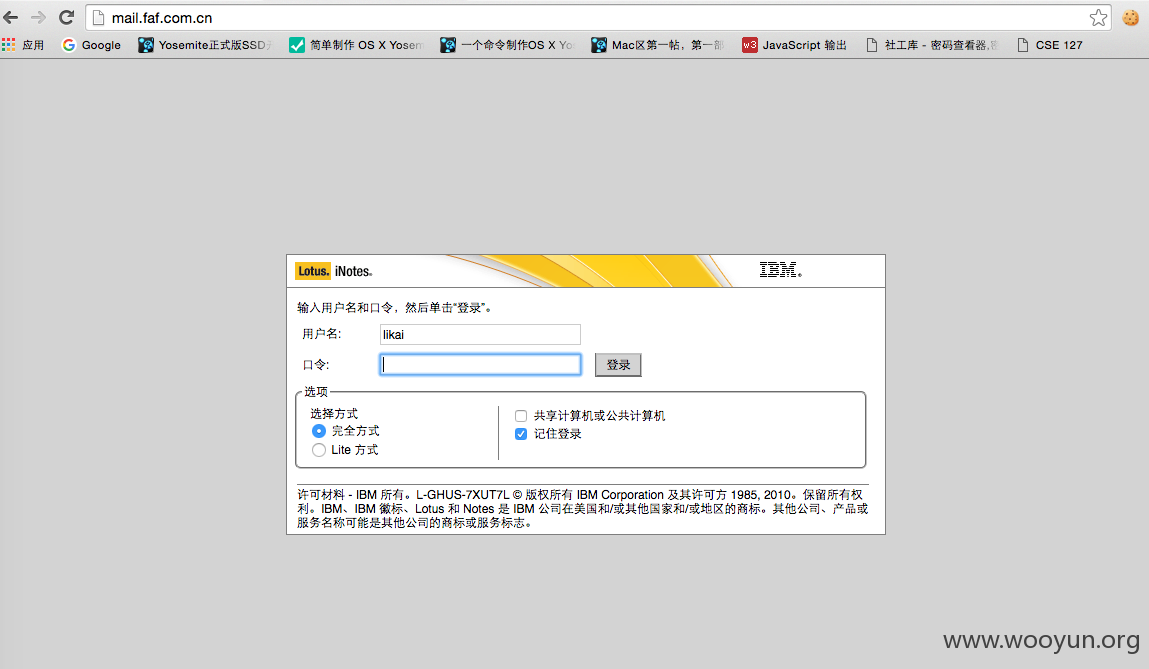Click the 登录 login button

point(618,364)
